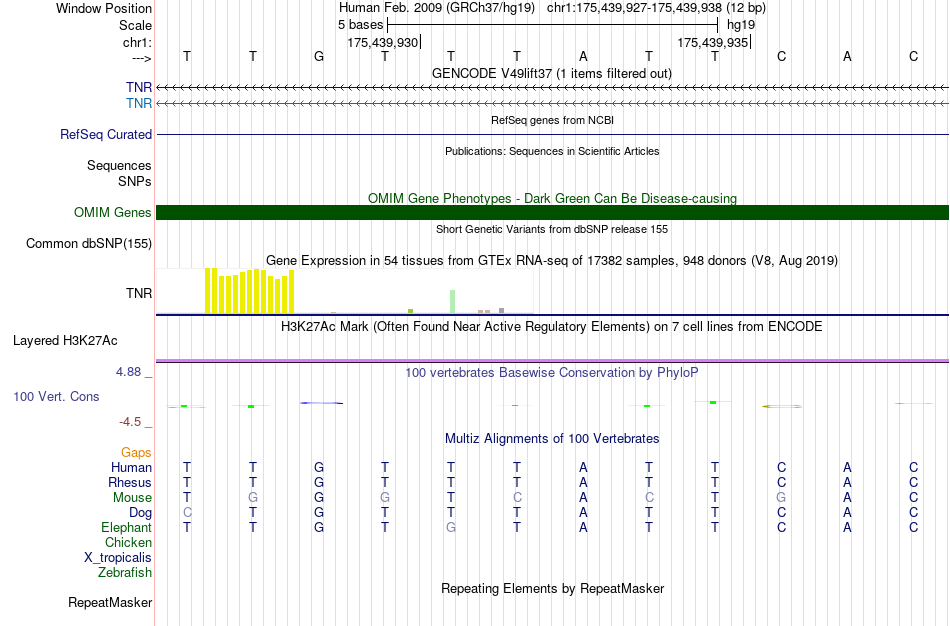Click the Chicken species label
The image size is (950, 626).
(128, 542)
